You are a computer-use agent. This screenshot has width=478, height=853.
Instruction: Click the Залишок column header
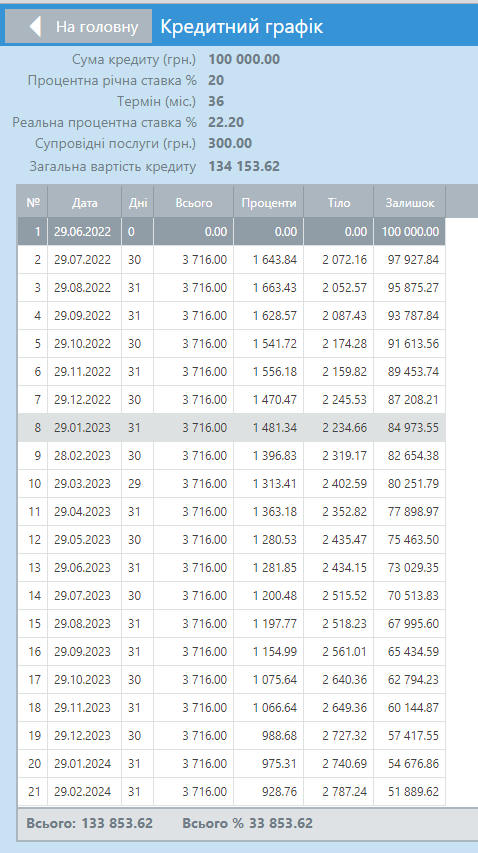[x=409, y=203]
